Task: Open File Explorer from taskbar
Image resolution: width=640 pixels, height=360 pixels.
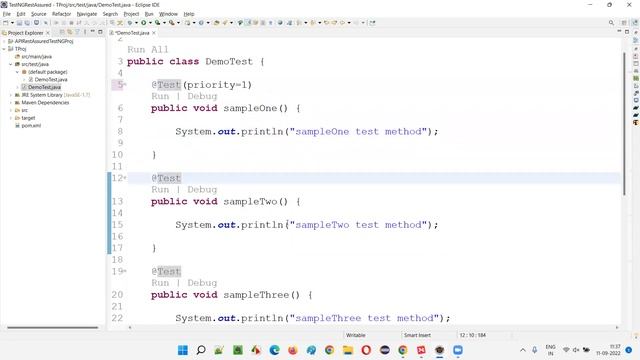Action: tap(348, 350)
